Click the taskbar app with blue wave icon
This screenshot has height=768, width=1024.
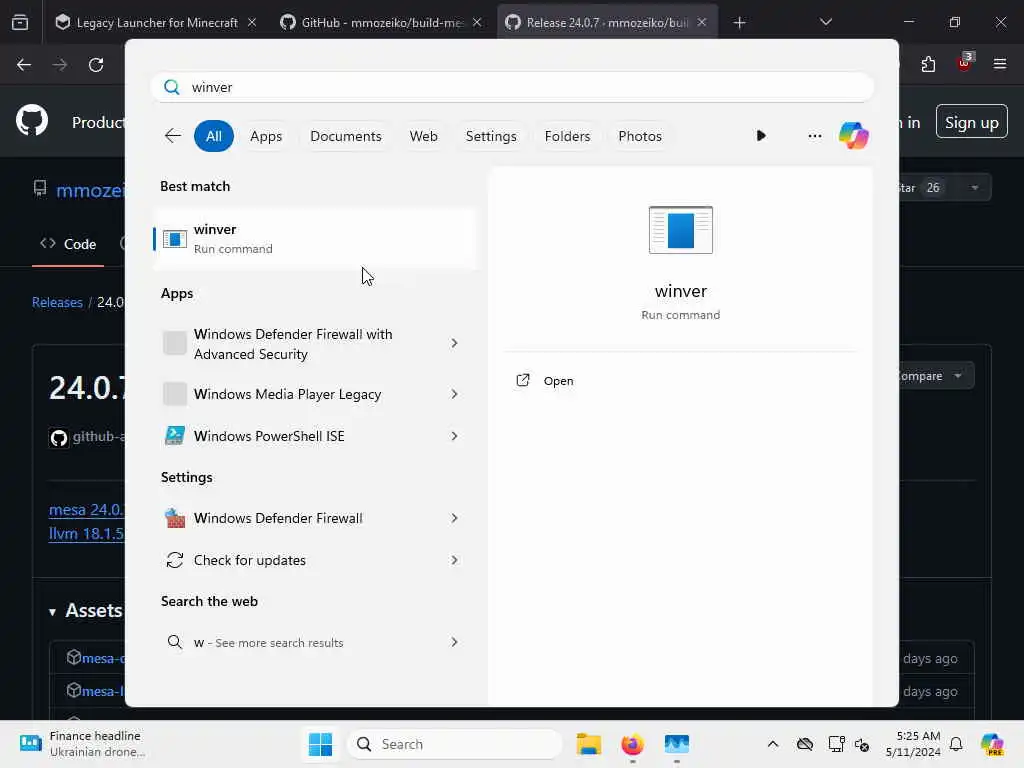(677, 744)
